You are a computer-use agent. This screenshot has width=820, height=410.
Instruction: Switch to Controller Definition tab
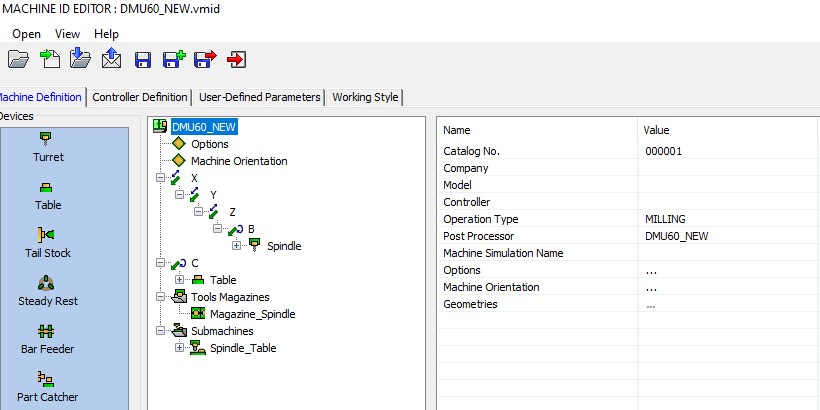tap(140, 97)
